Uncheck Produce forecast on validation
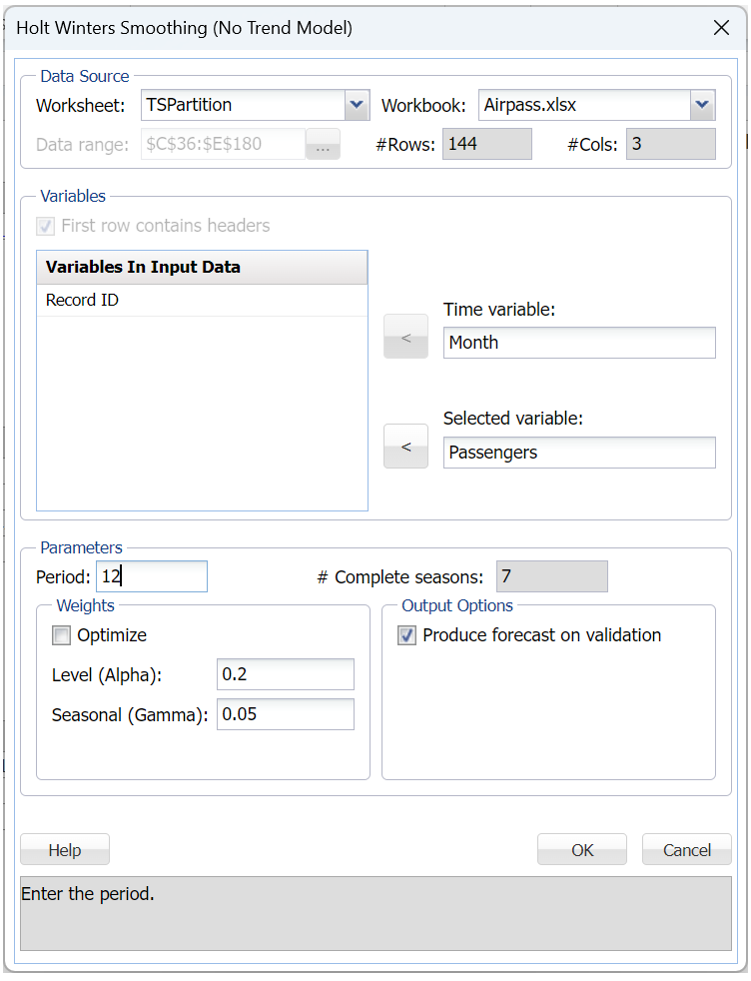Screen dimensions: 751x981 point(407,636)
